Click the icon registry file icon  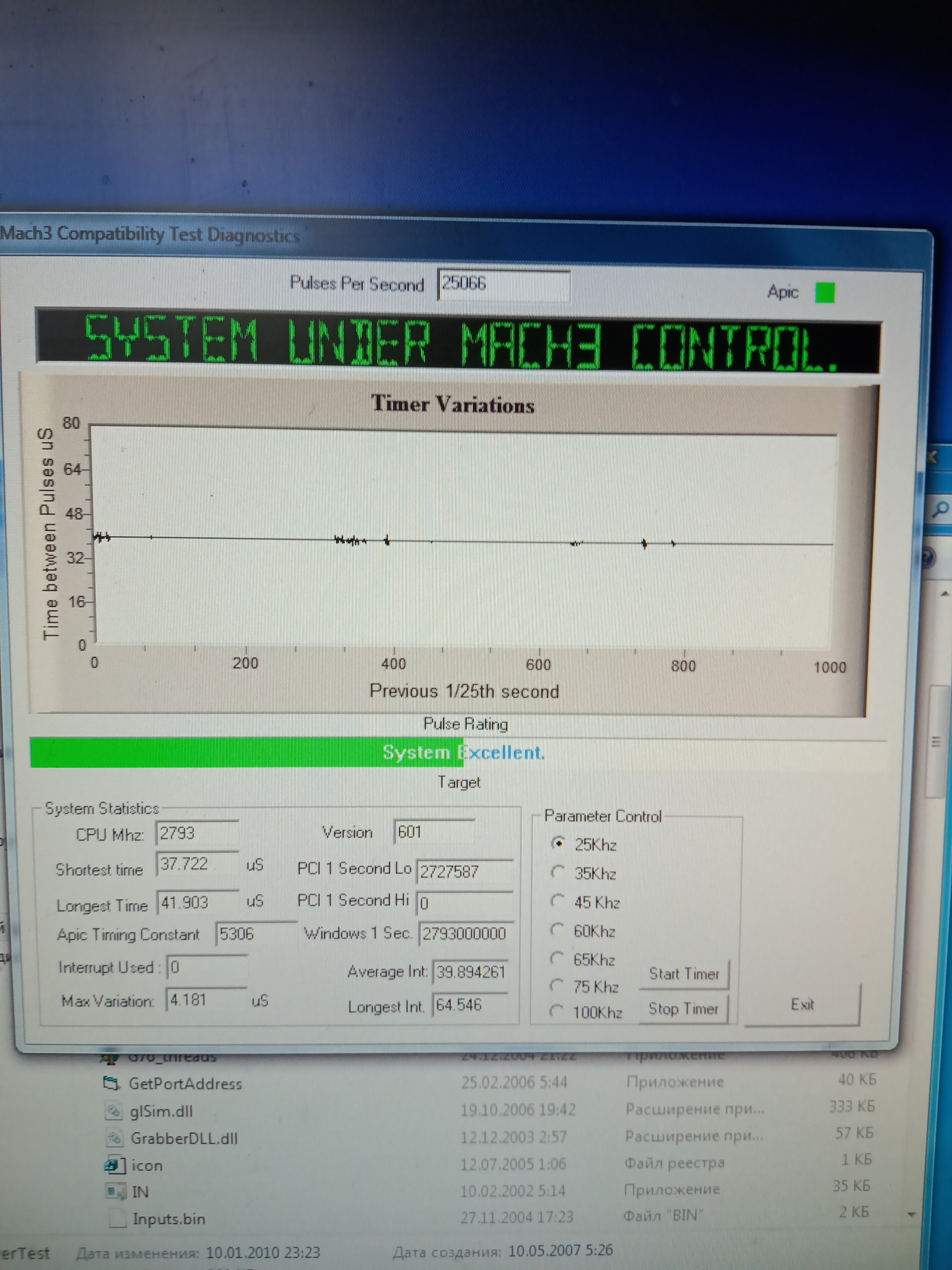point(115,1165)
